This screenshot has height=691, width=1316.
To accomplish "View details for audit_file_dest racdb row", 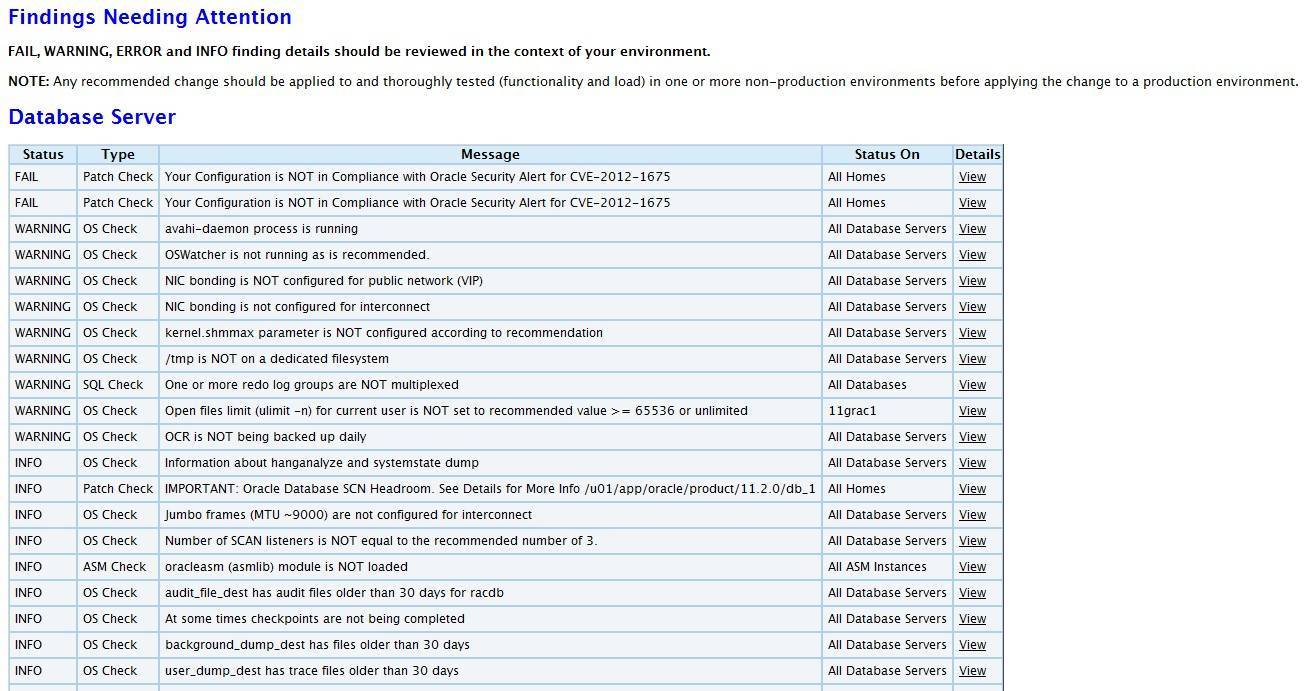I will coord(972,593).
